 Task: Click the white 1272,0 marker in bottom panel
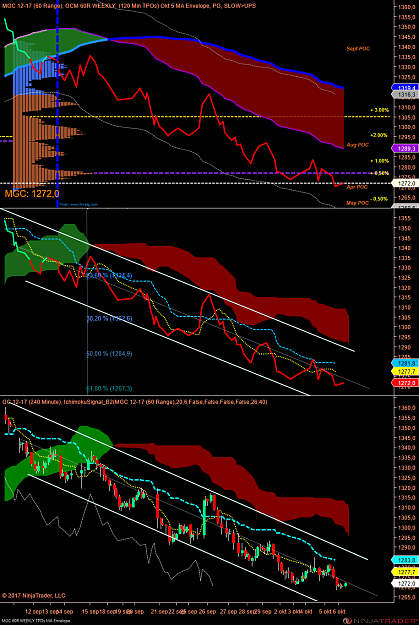tap(405, 583)
